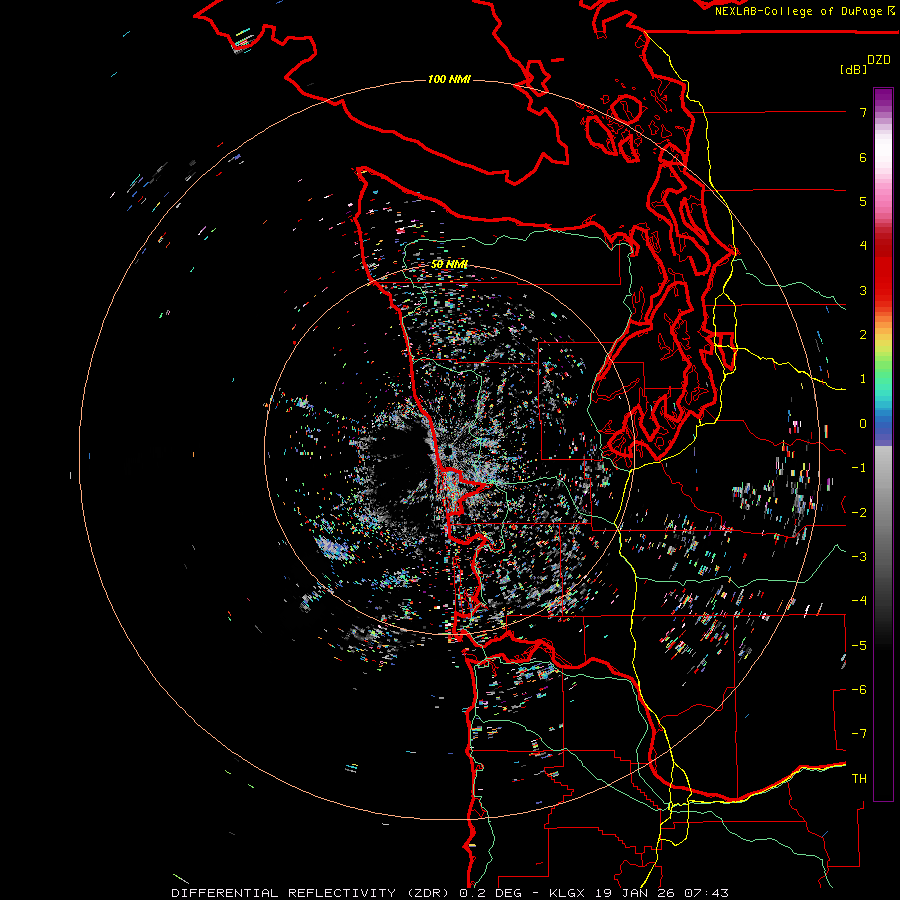This screenshot has width=900, height=900.
Task: Click the KLGX radar site identifier
Action: [x=568, y=893]
